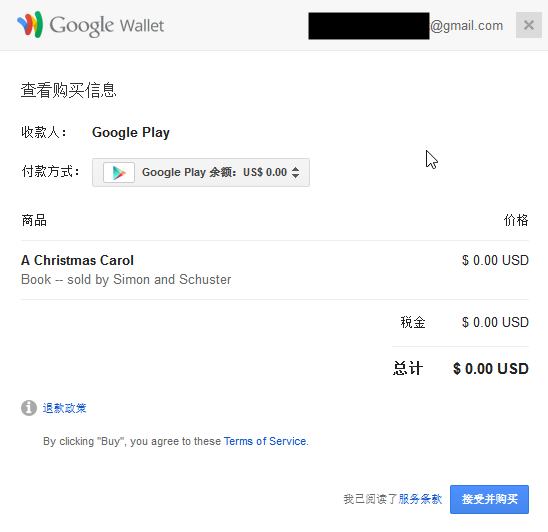Open the 退款政策 refund policy link
Screen dimensions: 548x532
pos(64,408)
